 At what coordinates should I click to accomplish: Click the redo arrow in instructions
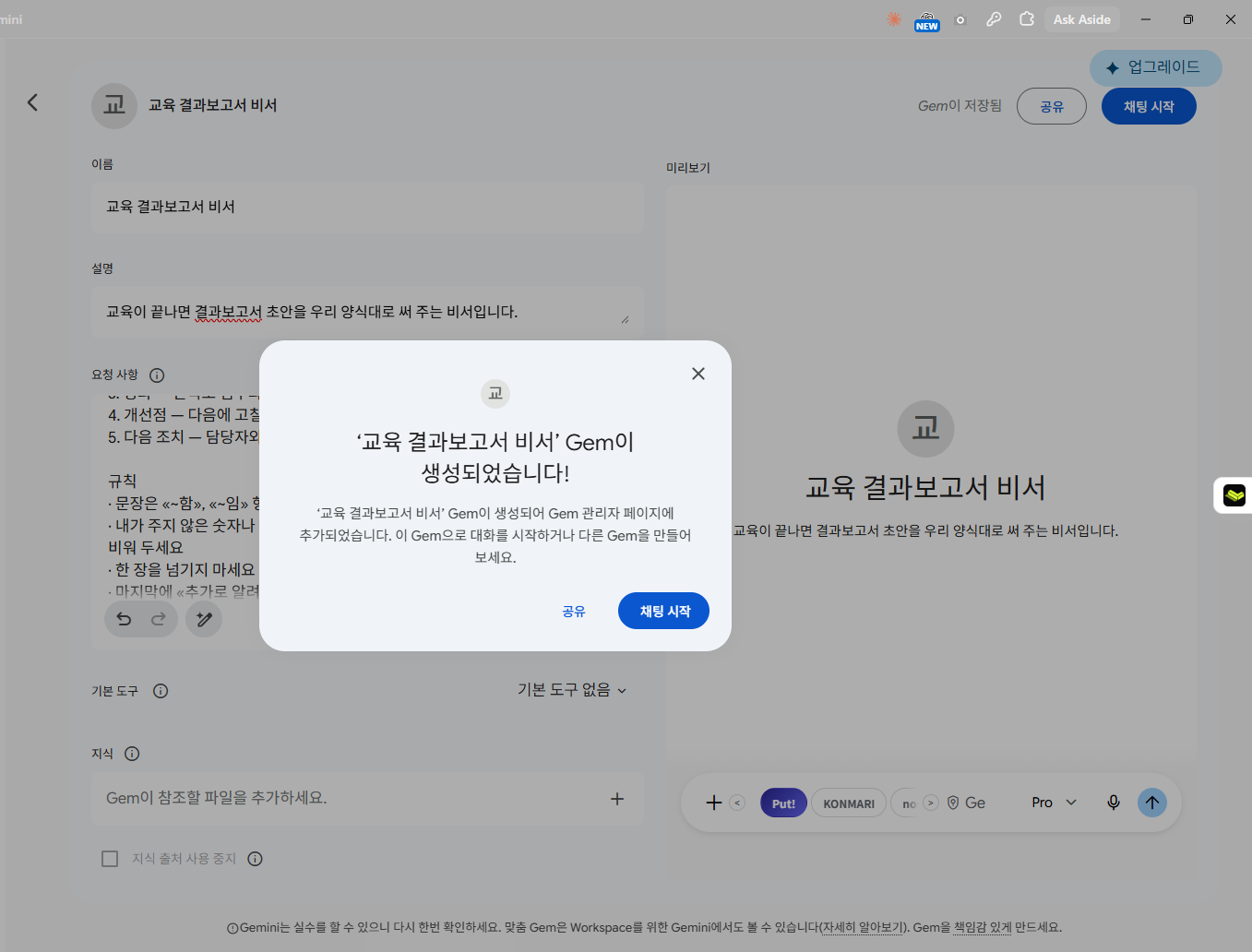(158, 619)
